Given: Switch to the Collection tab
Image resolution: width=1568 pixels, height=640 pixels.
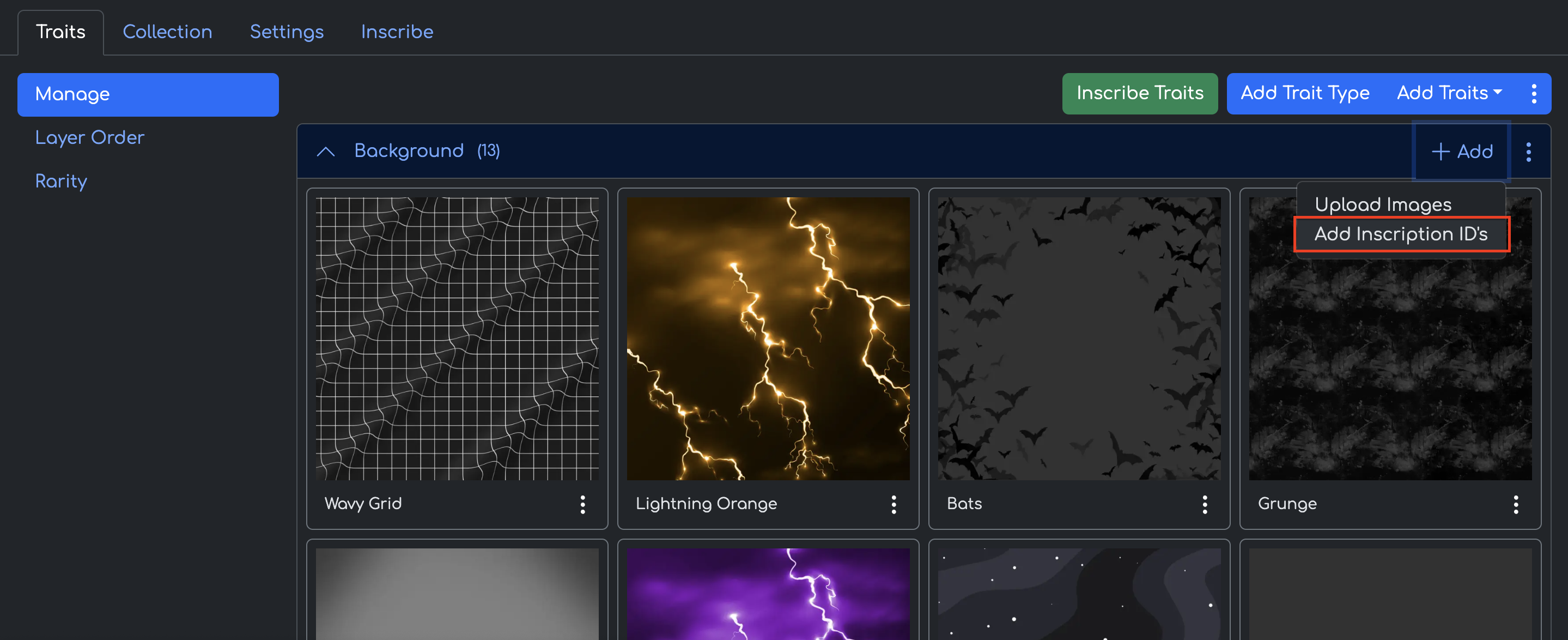Looking at the screenshot, I should point(167,32).
